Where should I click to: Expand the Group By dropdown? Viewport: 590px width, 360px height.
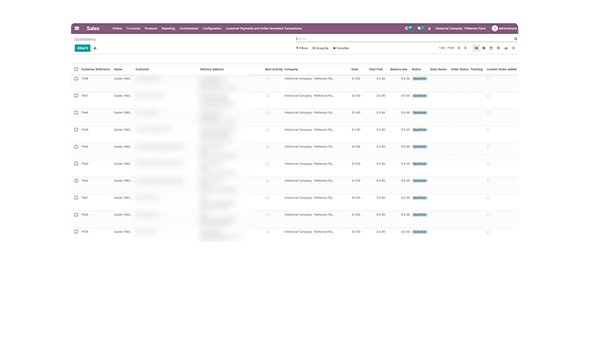pos(320,48)
